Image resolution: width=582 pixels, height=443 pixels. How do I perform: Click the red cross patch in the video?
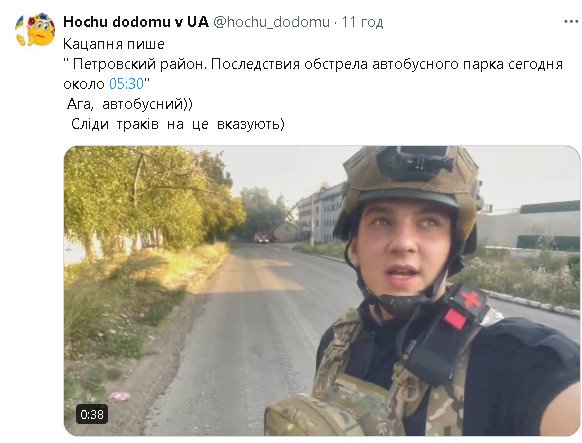point(470,301)
